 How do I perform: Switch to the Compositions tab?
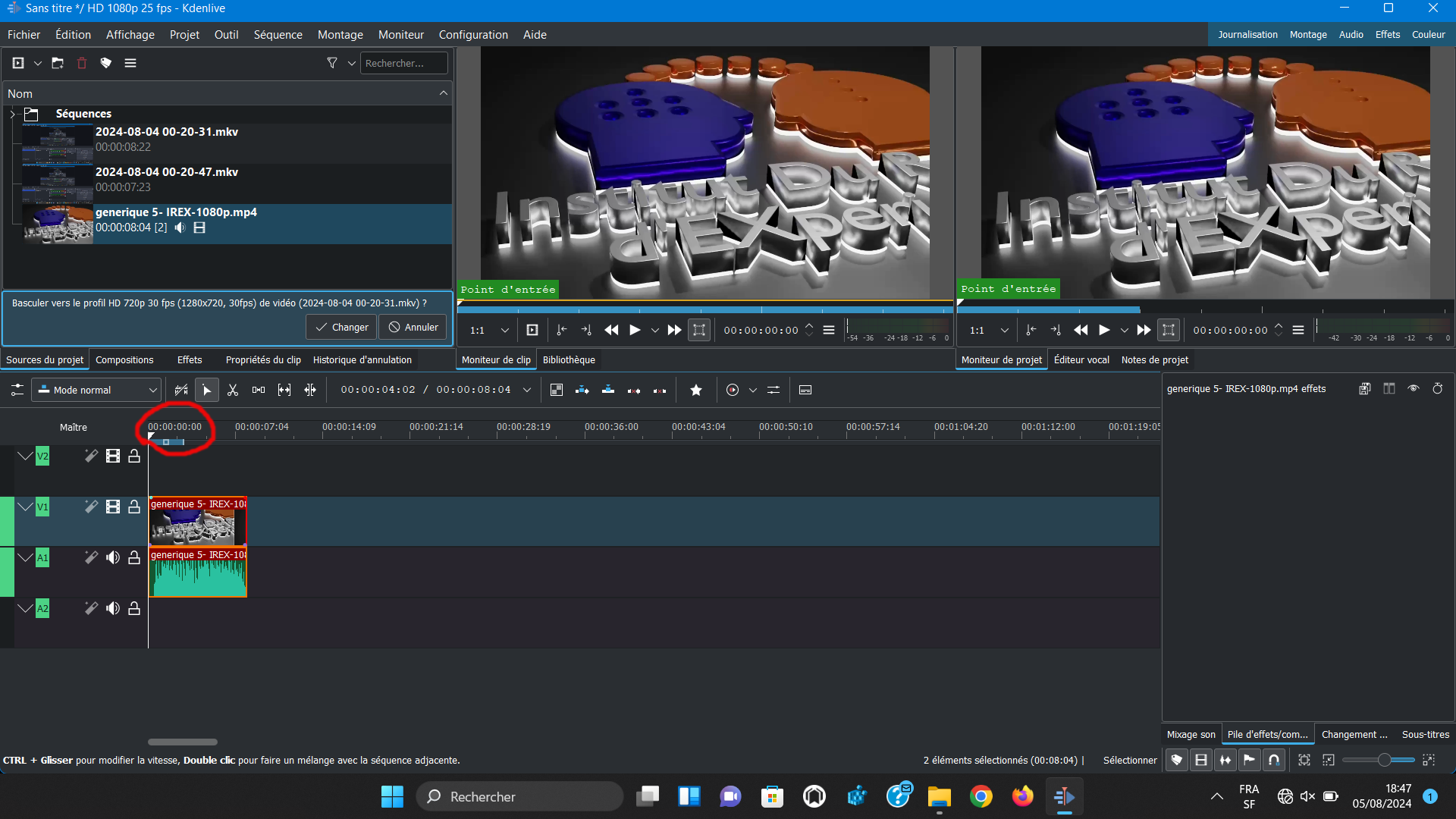124,359
